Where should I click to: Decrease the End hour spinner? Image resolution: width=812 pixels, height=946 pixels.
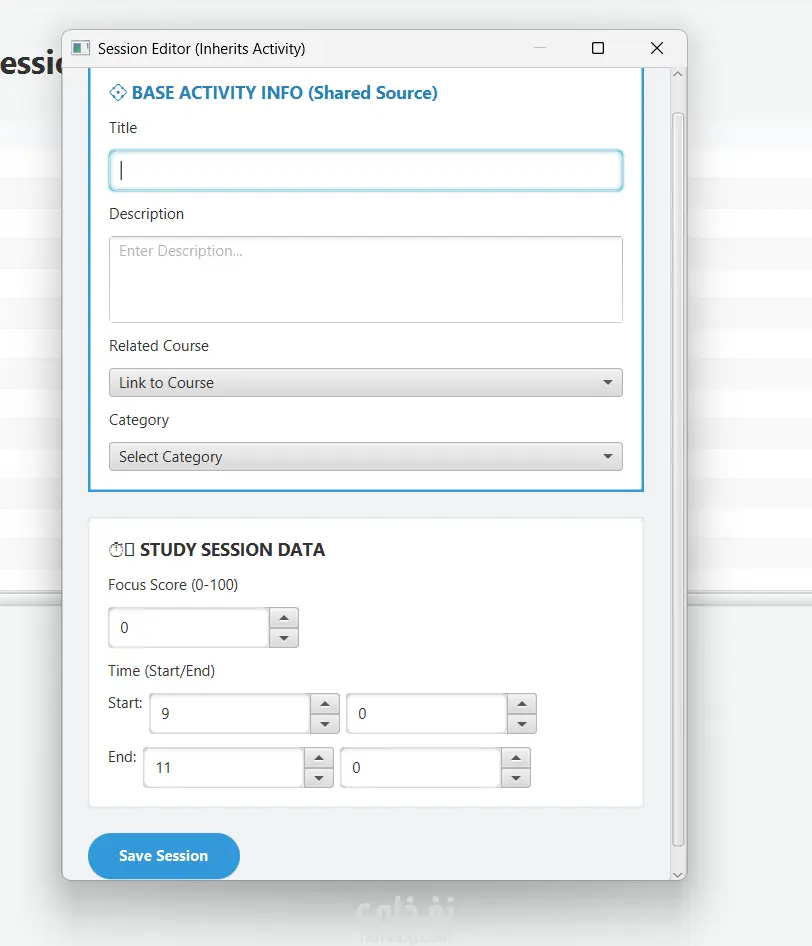319,778
